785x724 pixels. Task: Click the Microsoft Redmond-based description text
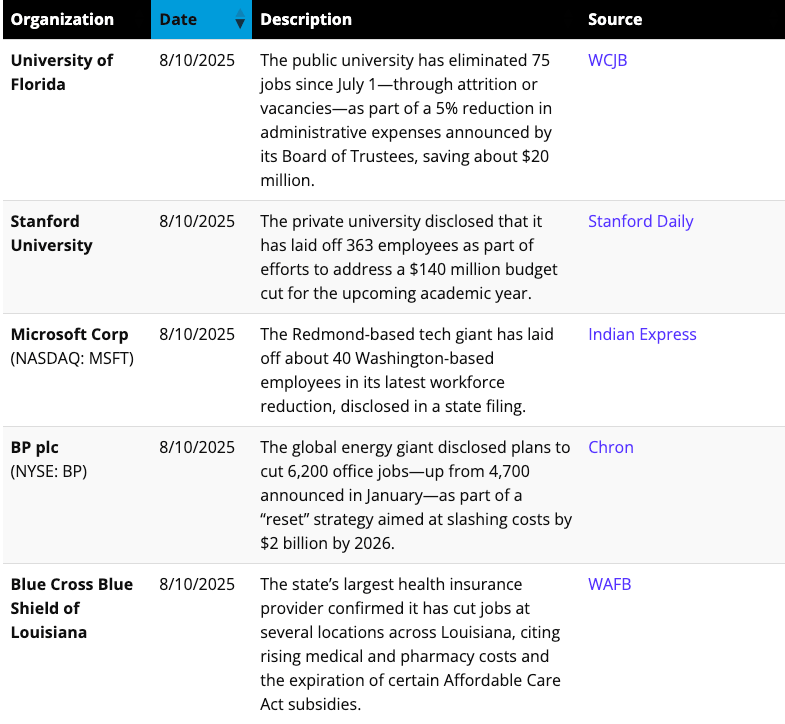point(407,371)
